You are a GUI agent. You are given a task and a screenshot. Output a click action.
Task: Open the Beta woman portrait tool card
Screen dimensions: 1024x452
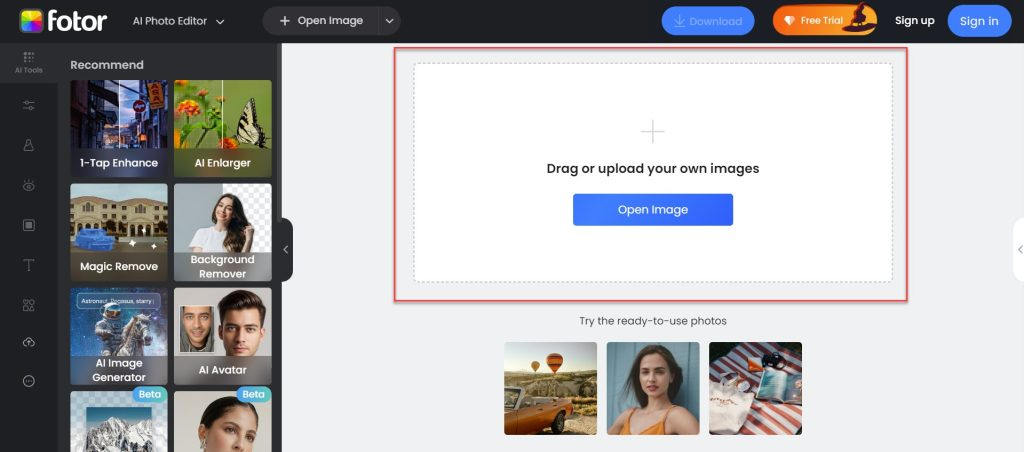(x=223, y=421)
